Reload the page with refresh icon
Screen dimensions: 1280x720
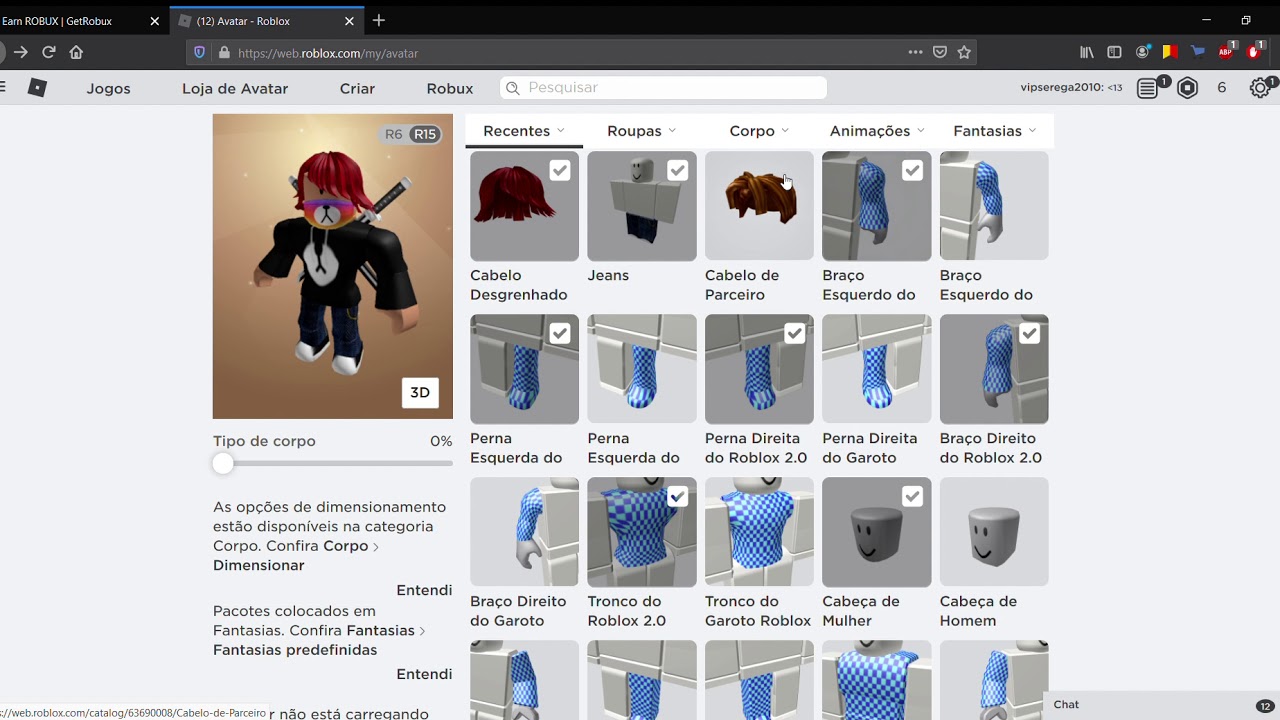point(48,52)
